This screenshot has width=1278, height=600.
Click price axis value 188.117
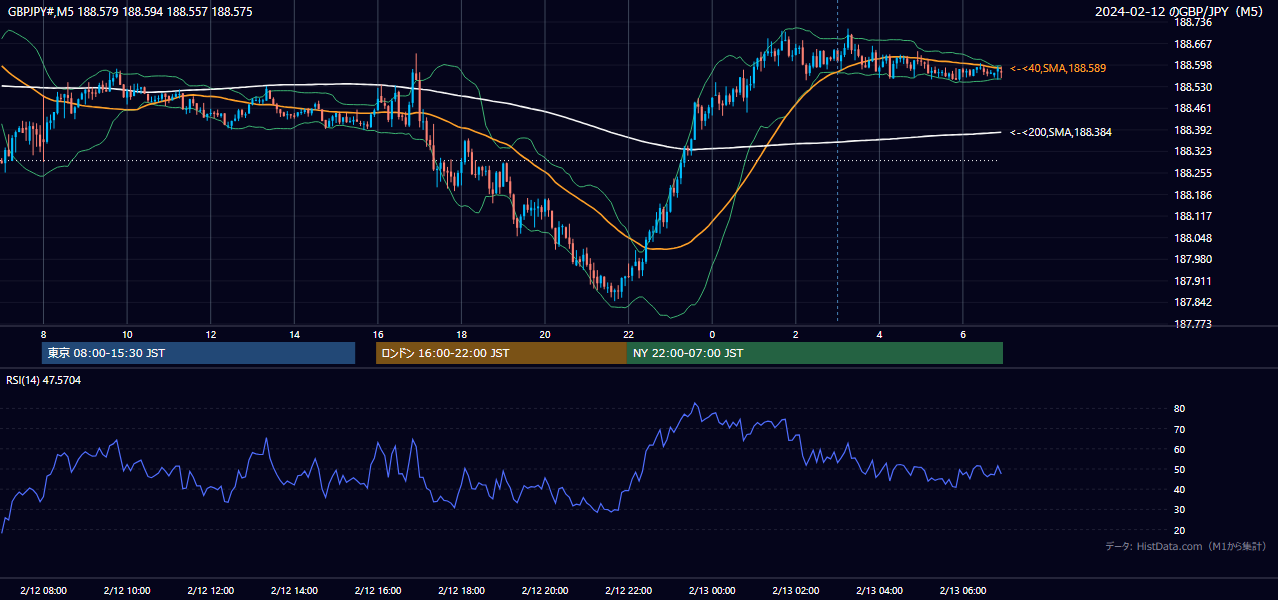click(x=1192, y=216)
